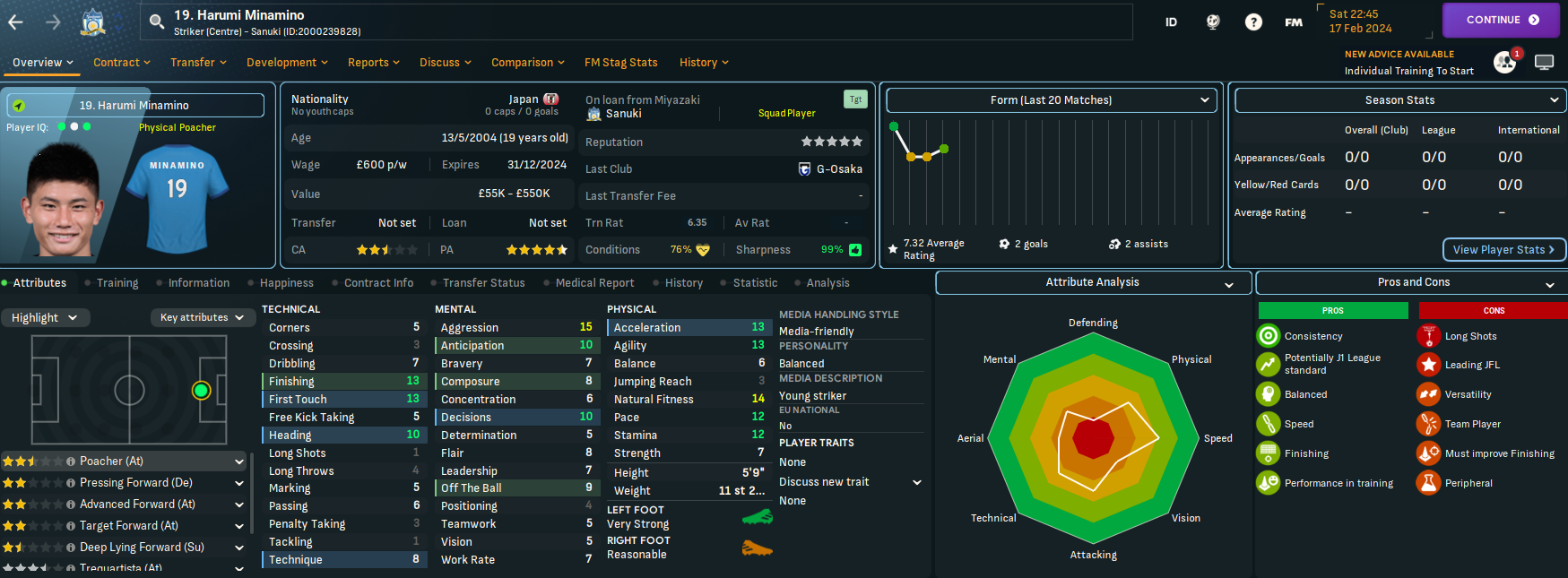The width and height of the screenshot is (1568, 578).
Task: Click the Tgt target badge
Action: [855, 99]
